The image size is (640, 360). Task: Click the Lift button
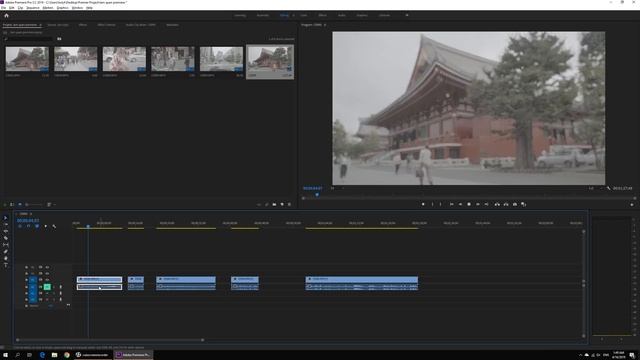coord(497,204)
